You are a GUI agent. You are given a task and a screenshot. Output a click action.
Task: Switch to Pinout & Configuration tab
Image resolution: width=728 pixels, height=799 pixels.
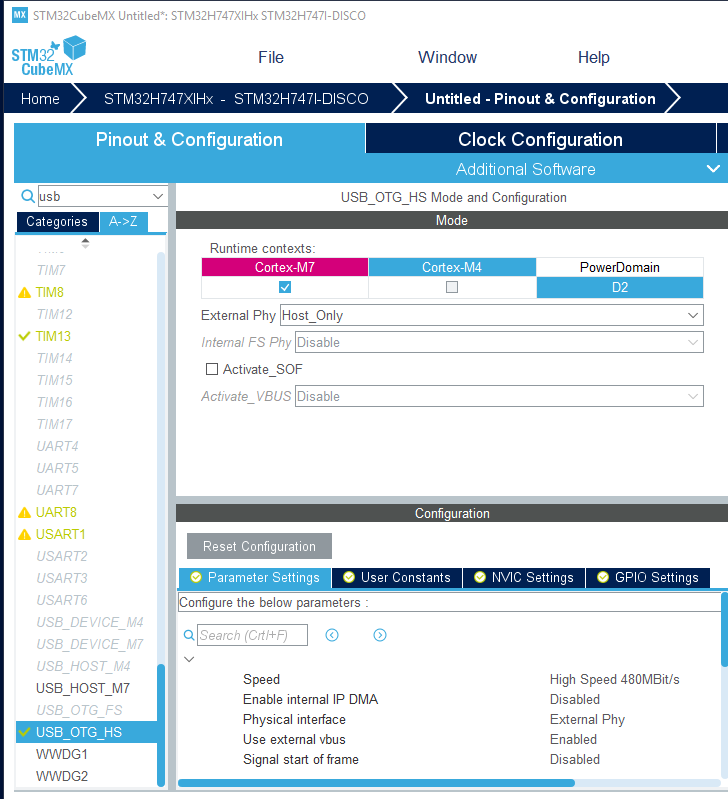189,139
